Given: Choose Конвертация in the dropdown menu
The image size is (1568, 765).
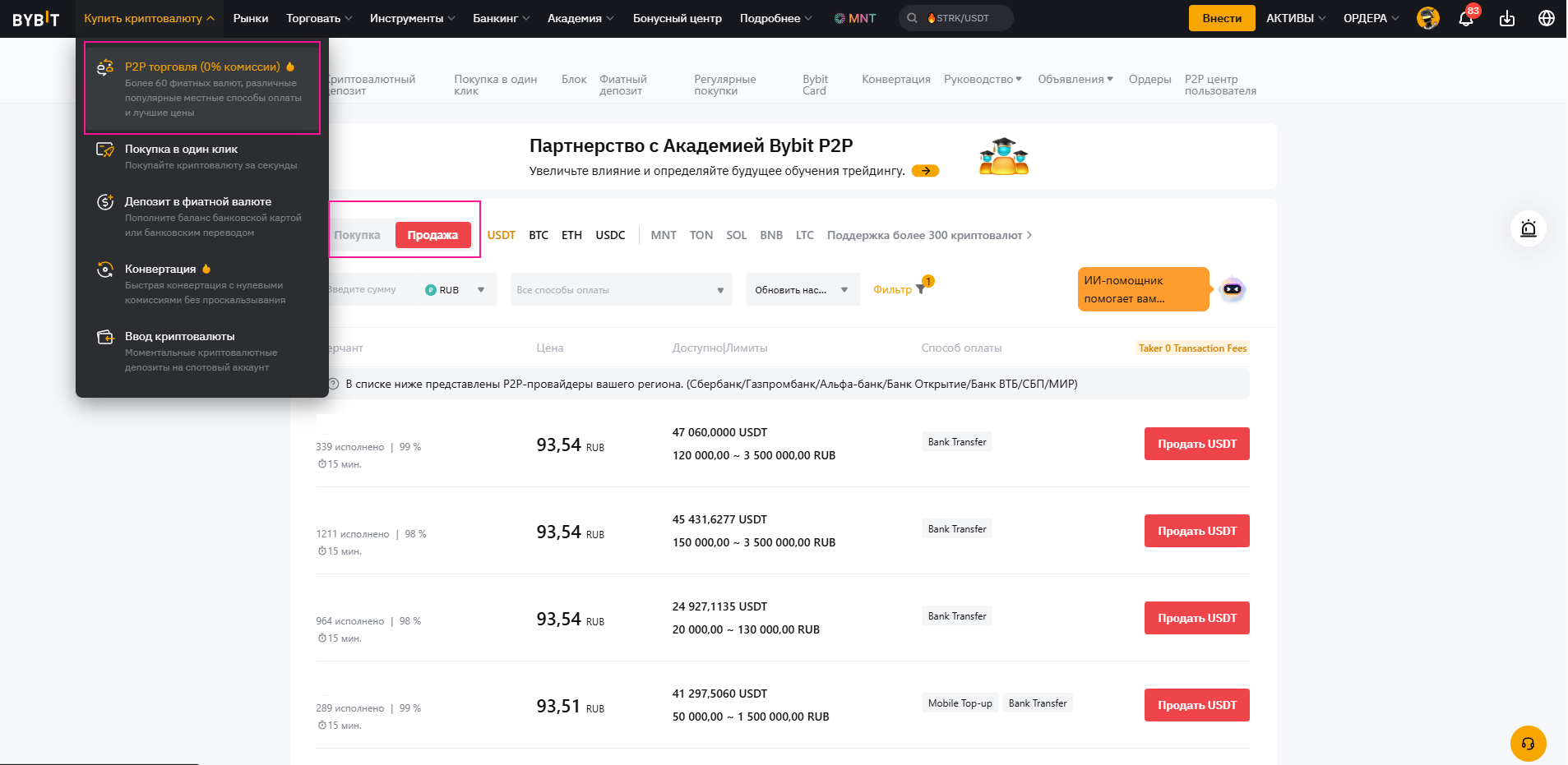Looking at the screenshot, I should 161,270.
